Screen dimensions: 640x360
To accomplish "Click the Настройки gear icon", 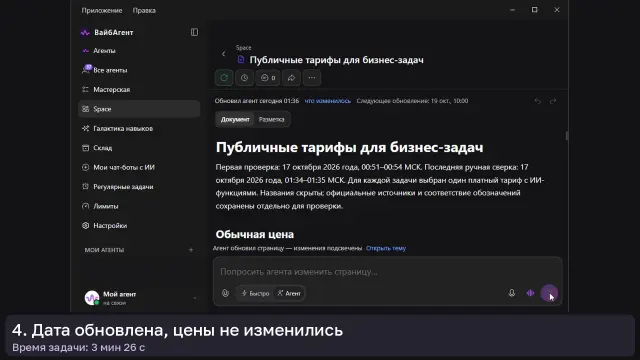I will (85, 225).
